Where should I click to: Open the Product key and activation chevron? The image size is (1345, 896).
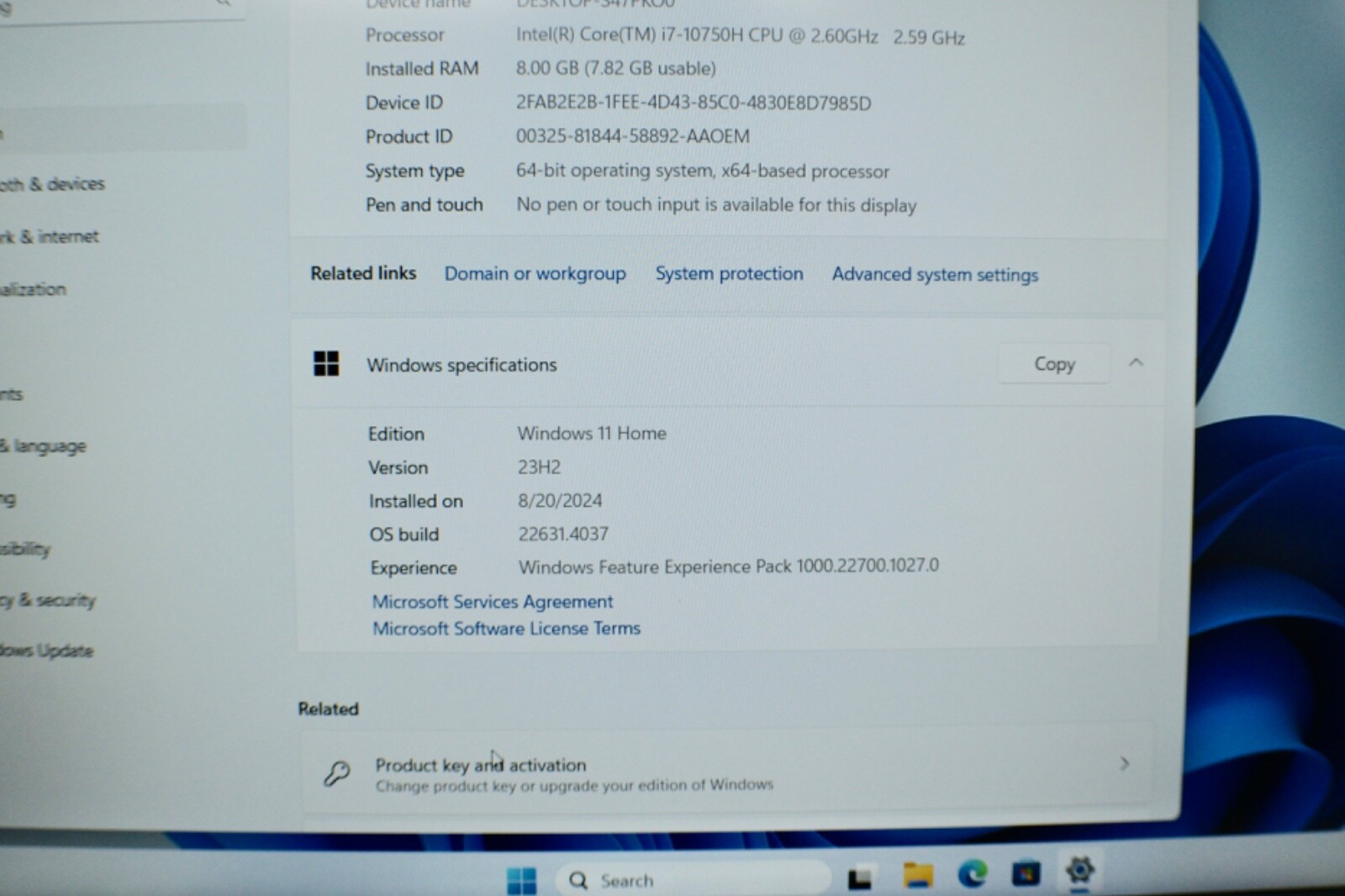point(1124,763)
